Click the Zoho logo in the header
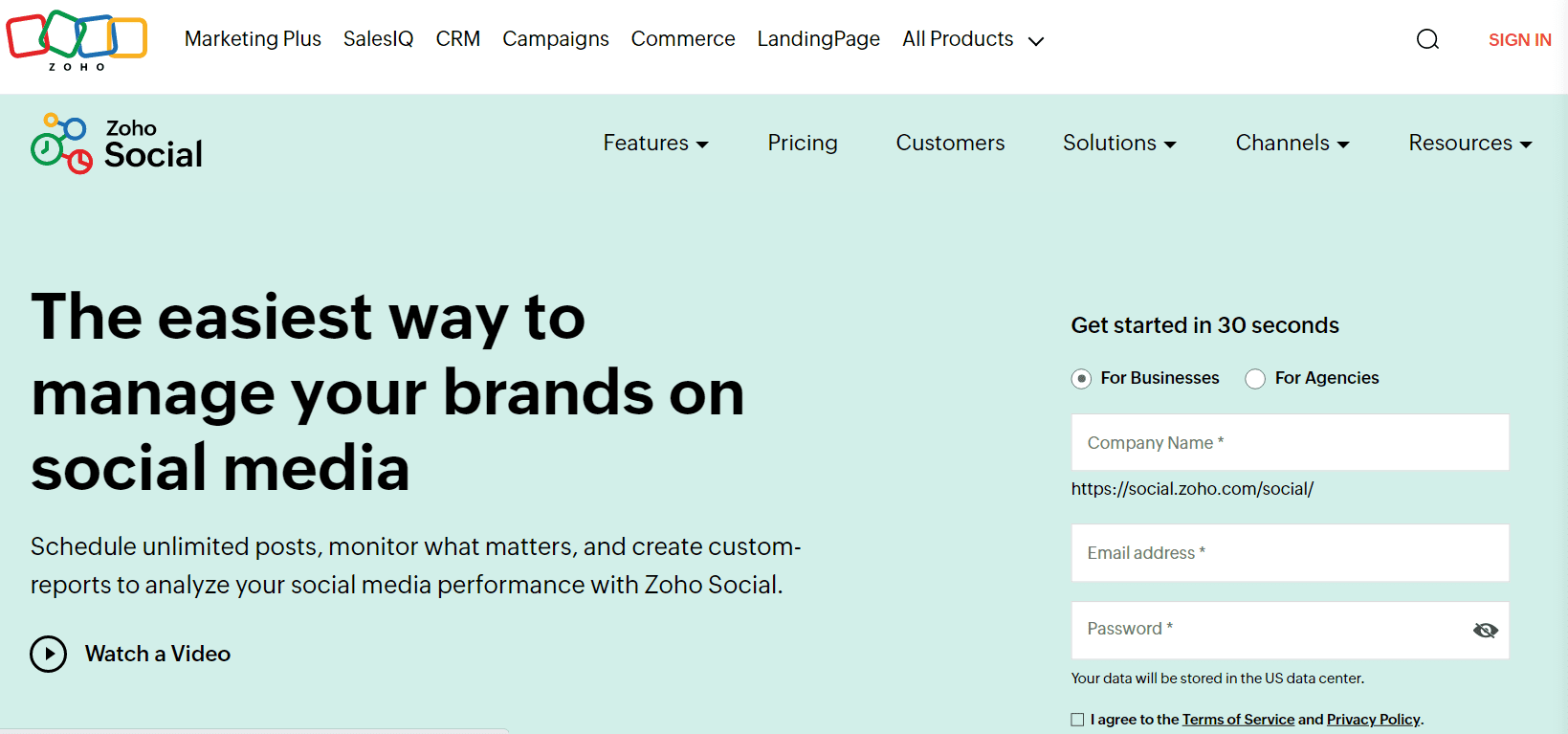The width and height of the screenshot is (1568, 734). (77, 39)
